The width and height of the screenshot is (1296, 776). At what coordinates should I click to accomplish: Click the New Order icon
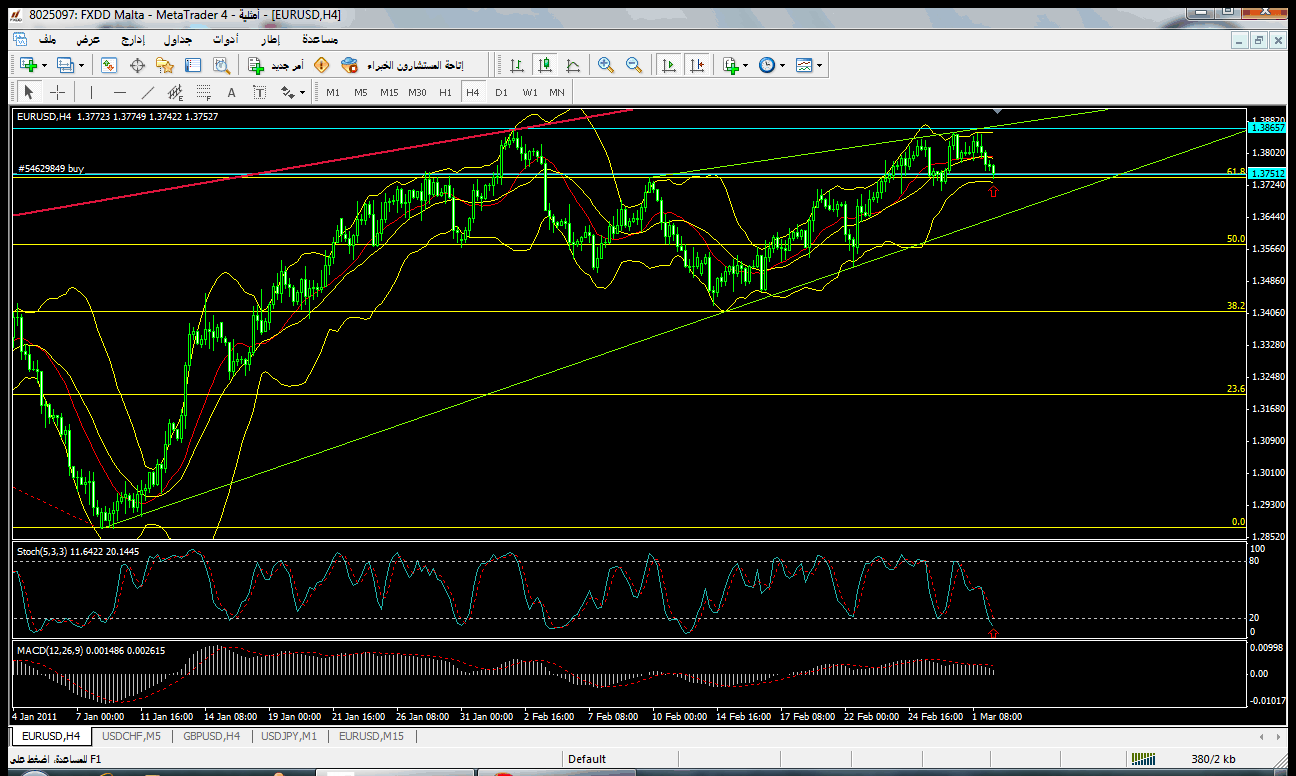pyautogui.click(x=257, y=65)
